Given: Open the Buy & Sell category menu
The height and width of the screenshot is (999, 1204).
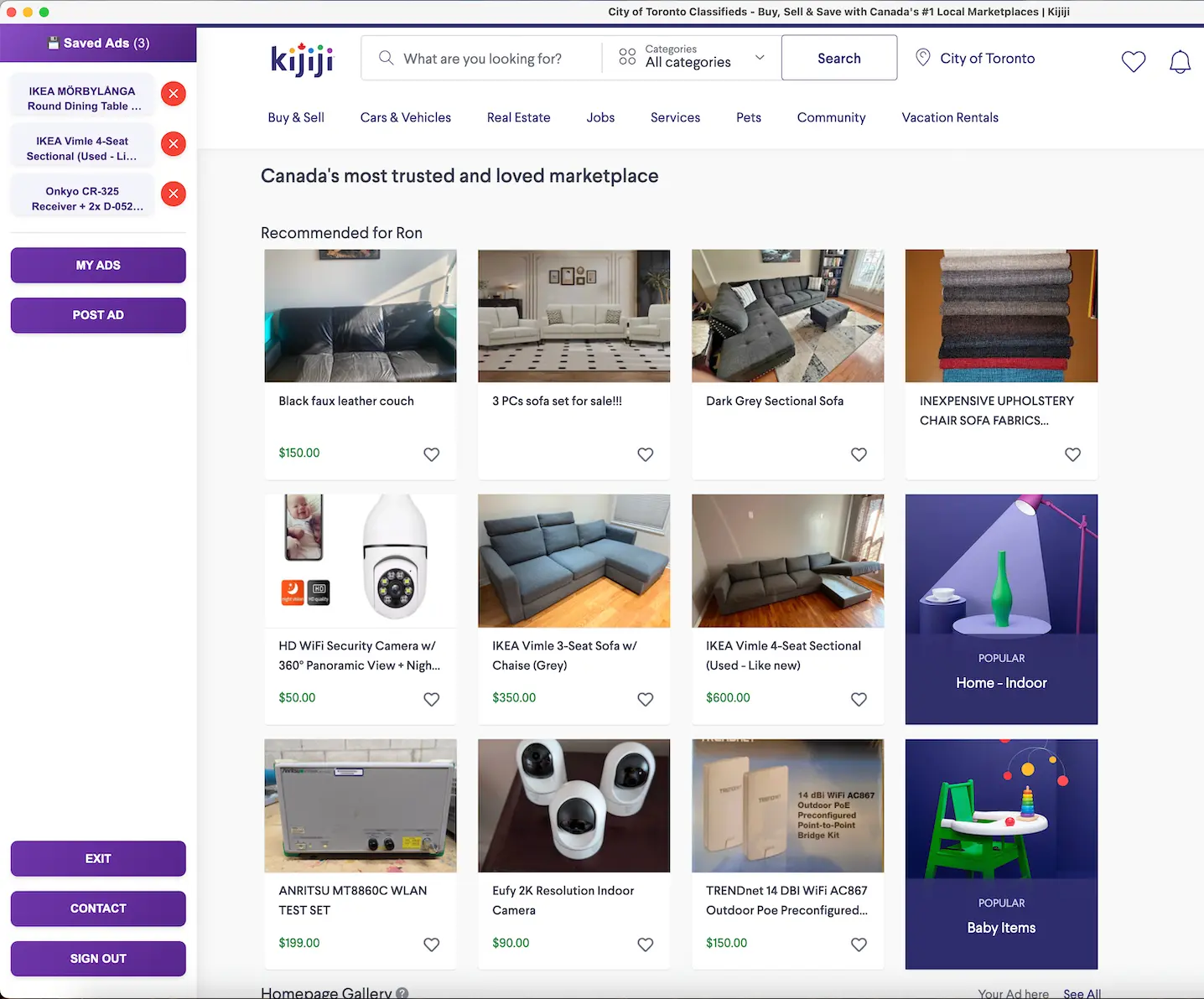Looking at the screenshot, I should (x=296, y=117).
